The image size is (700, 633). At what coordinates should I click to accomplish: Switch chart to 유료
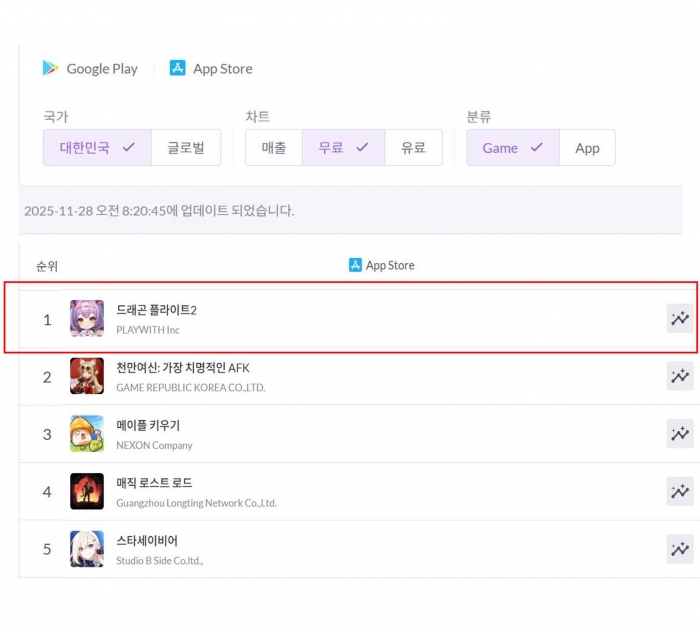point(413,148)
